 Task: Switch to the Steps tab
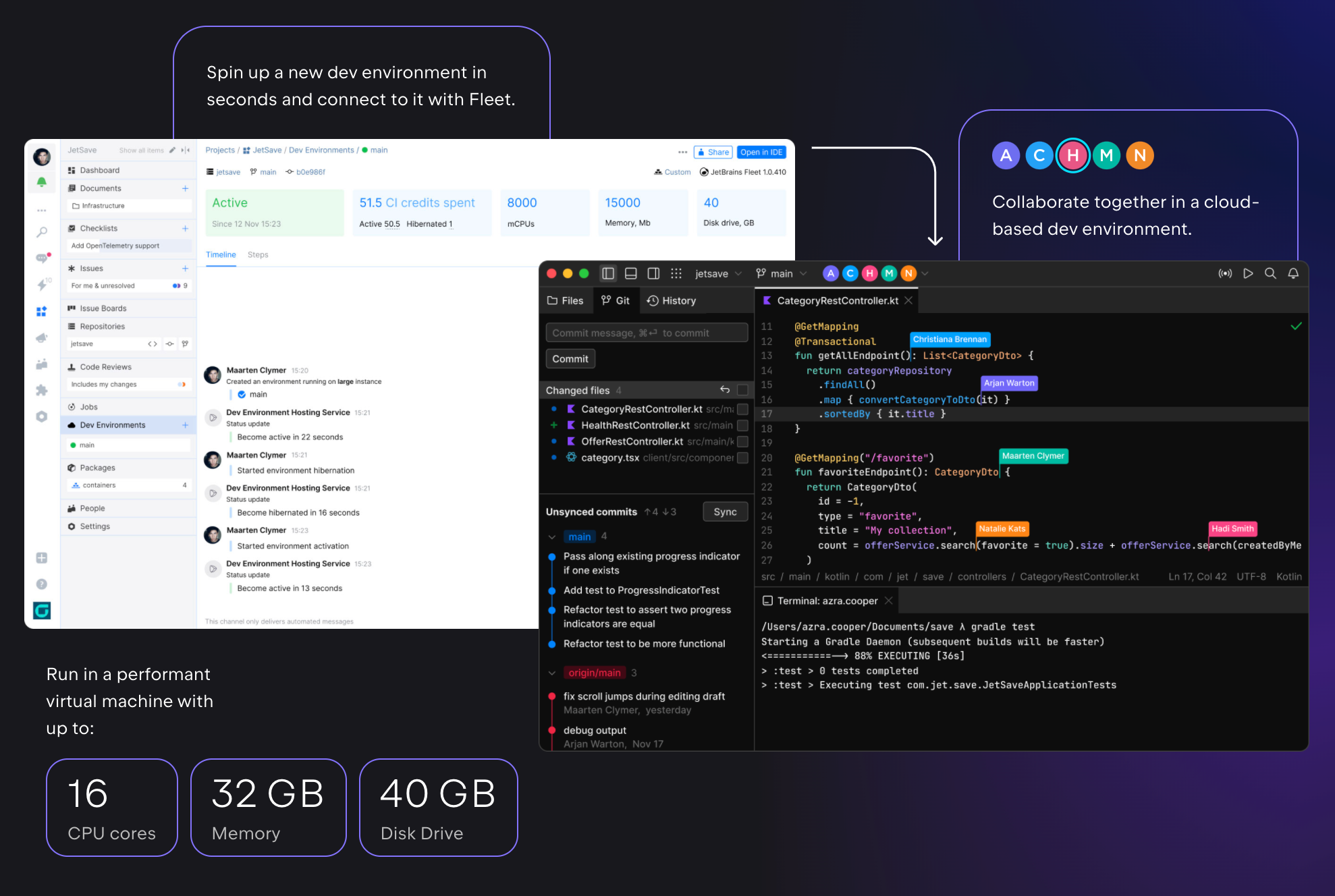(x=258, y=254)
